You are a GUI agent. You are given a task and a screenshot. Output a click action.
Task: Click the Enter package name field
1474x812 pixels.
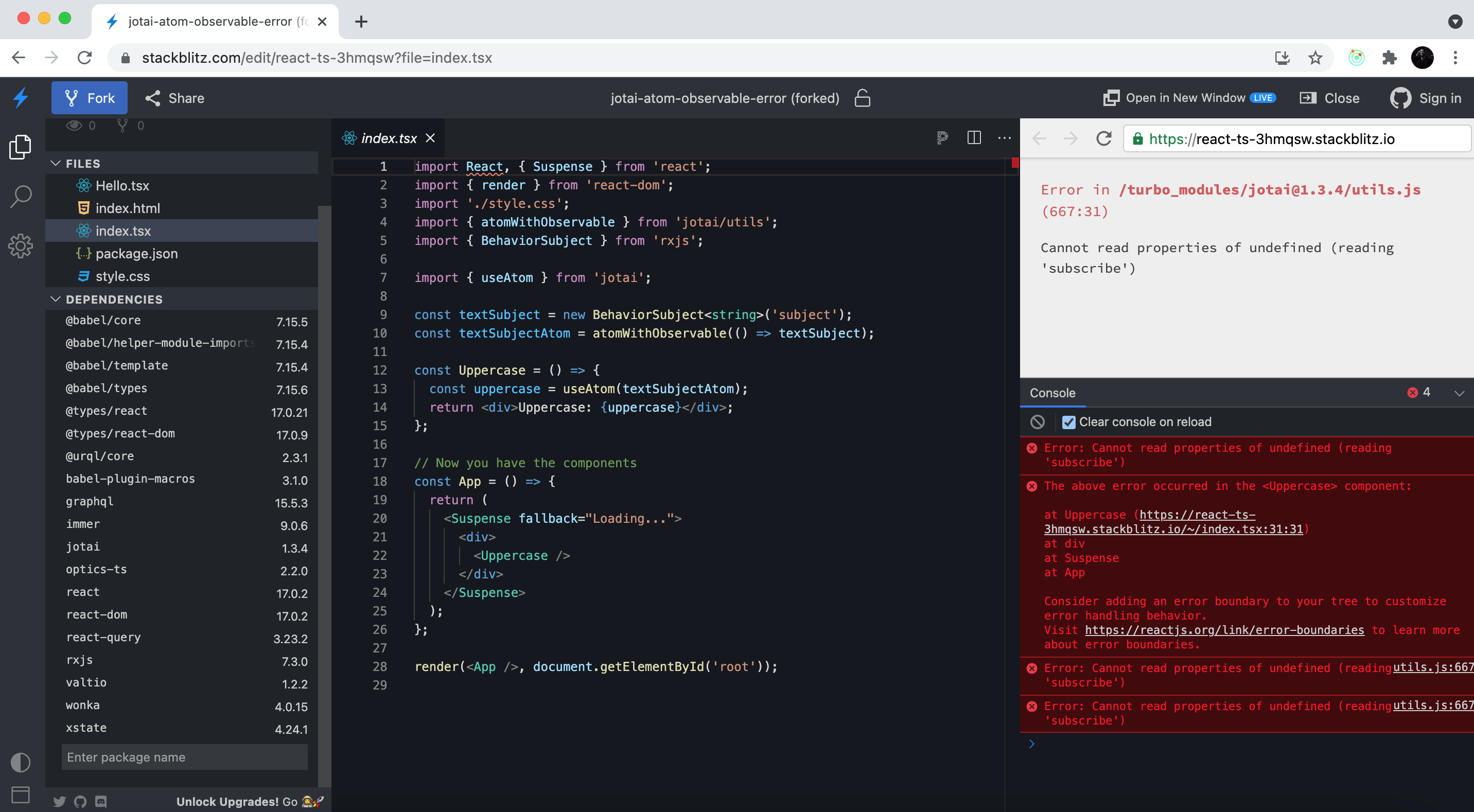pos(184,757)
